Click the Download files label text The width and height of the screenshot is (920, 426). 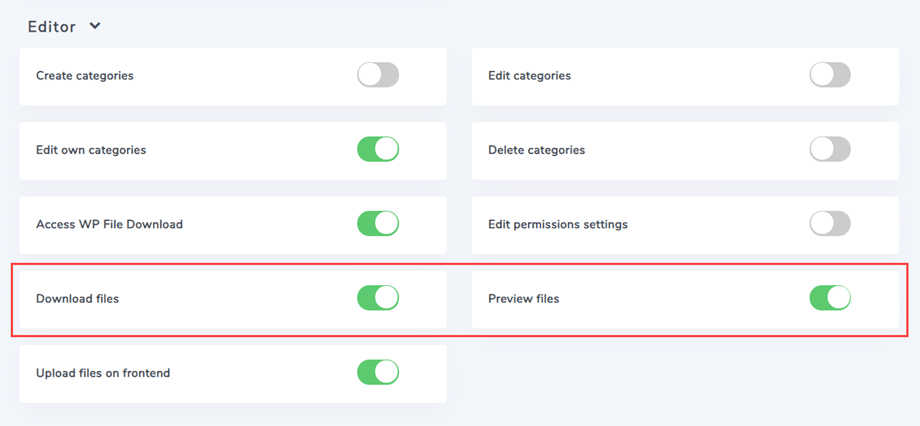coord(77,298)
